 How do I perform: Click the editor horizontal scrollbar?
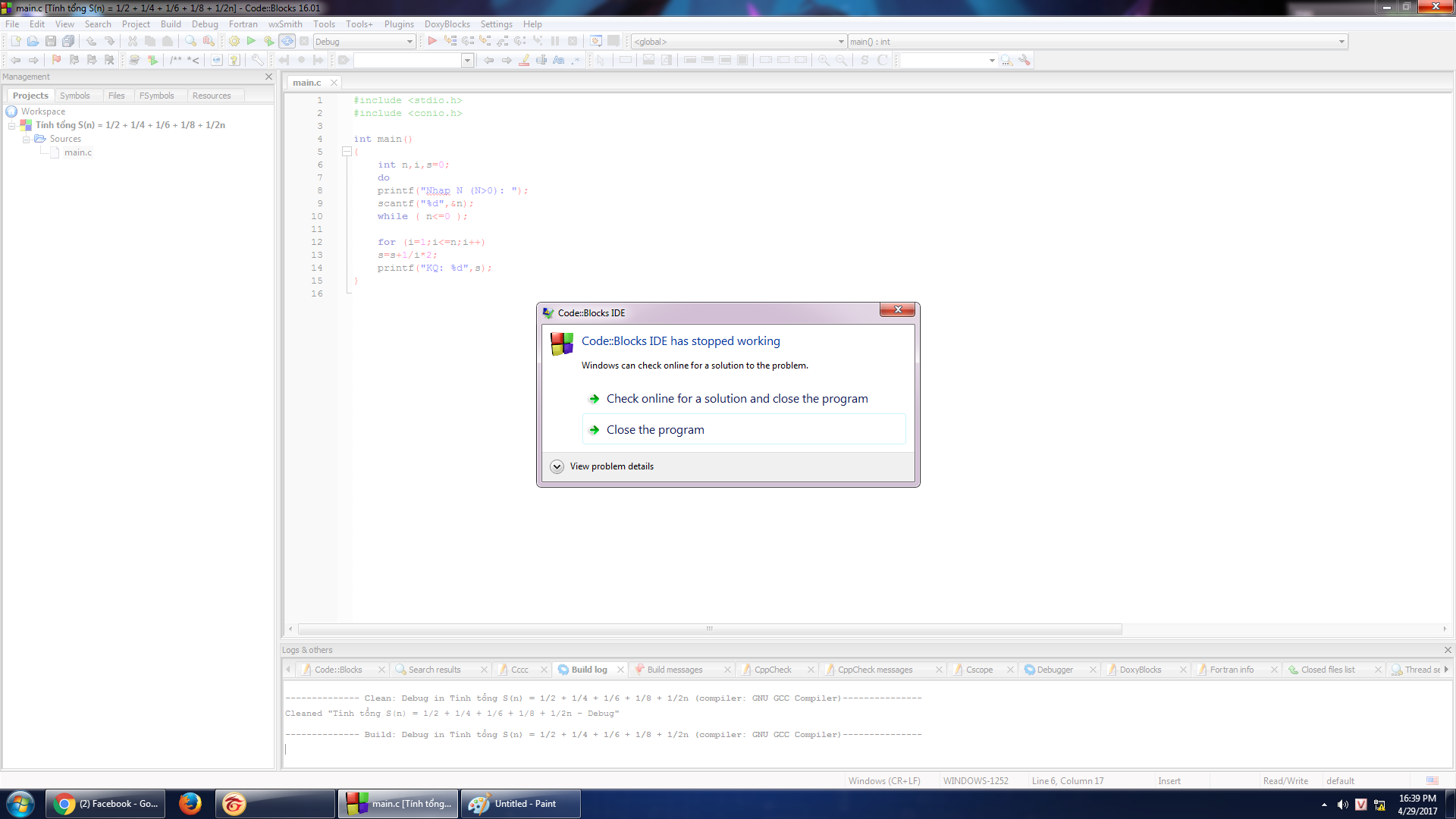coord(710,629)
